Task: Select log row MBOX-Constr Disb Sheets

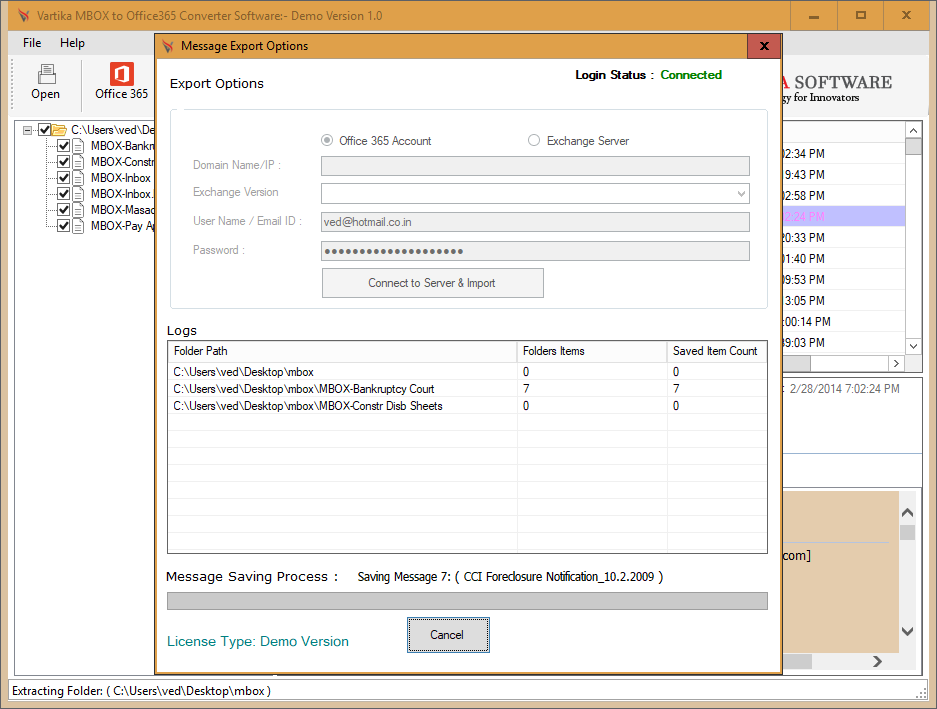Action: (x=467, y=406)
